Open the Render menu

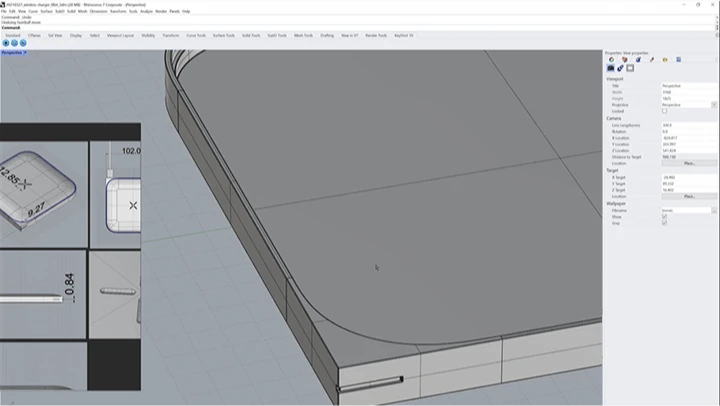tap(161, 11)
